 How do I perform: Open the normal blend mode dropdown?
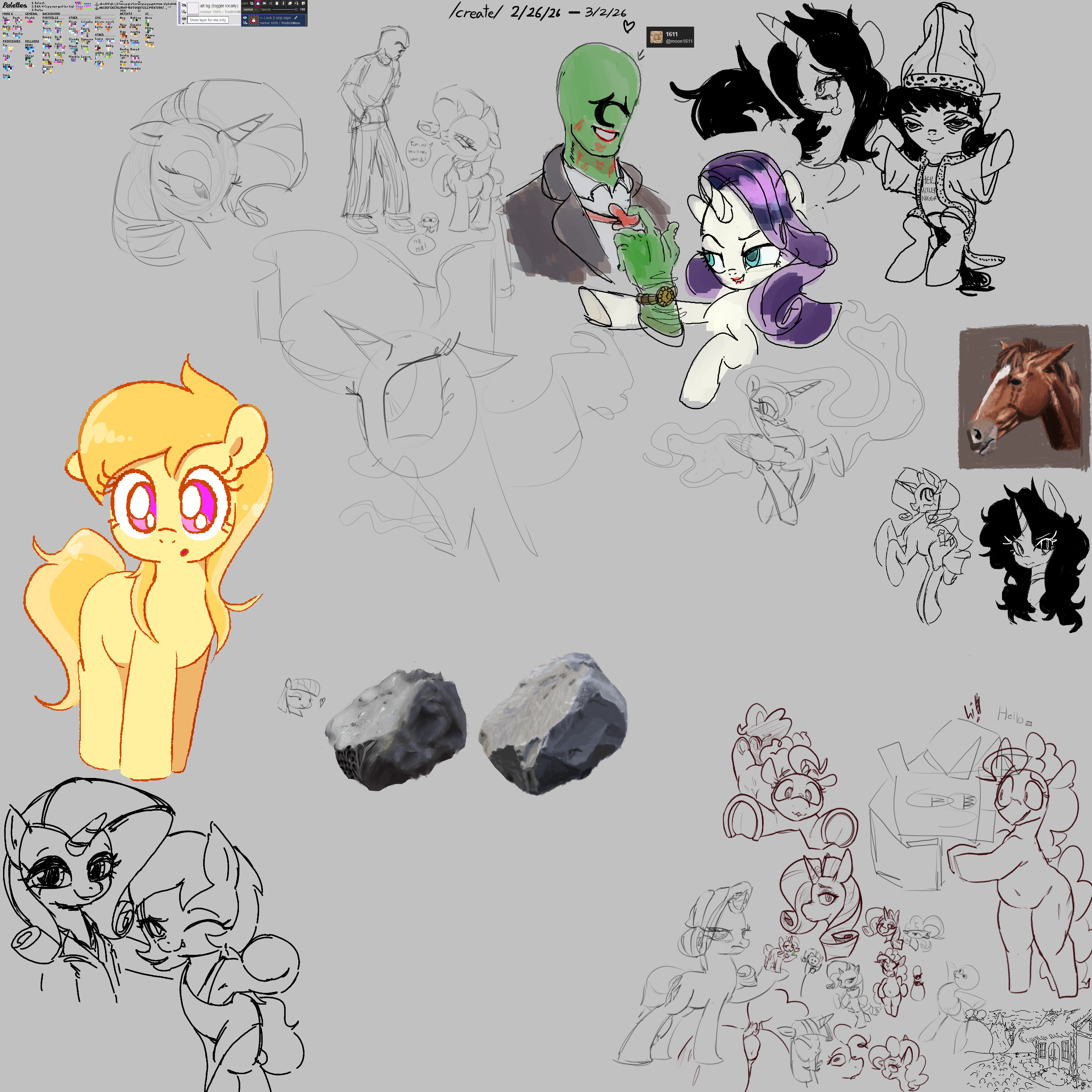[x=251, y=10]
